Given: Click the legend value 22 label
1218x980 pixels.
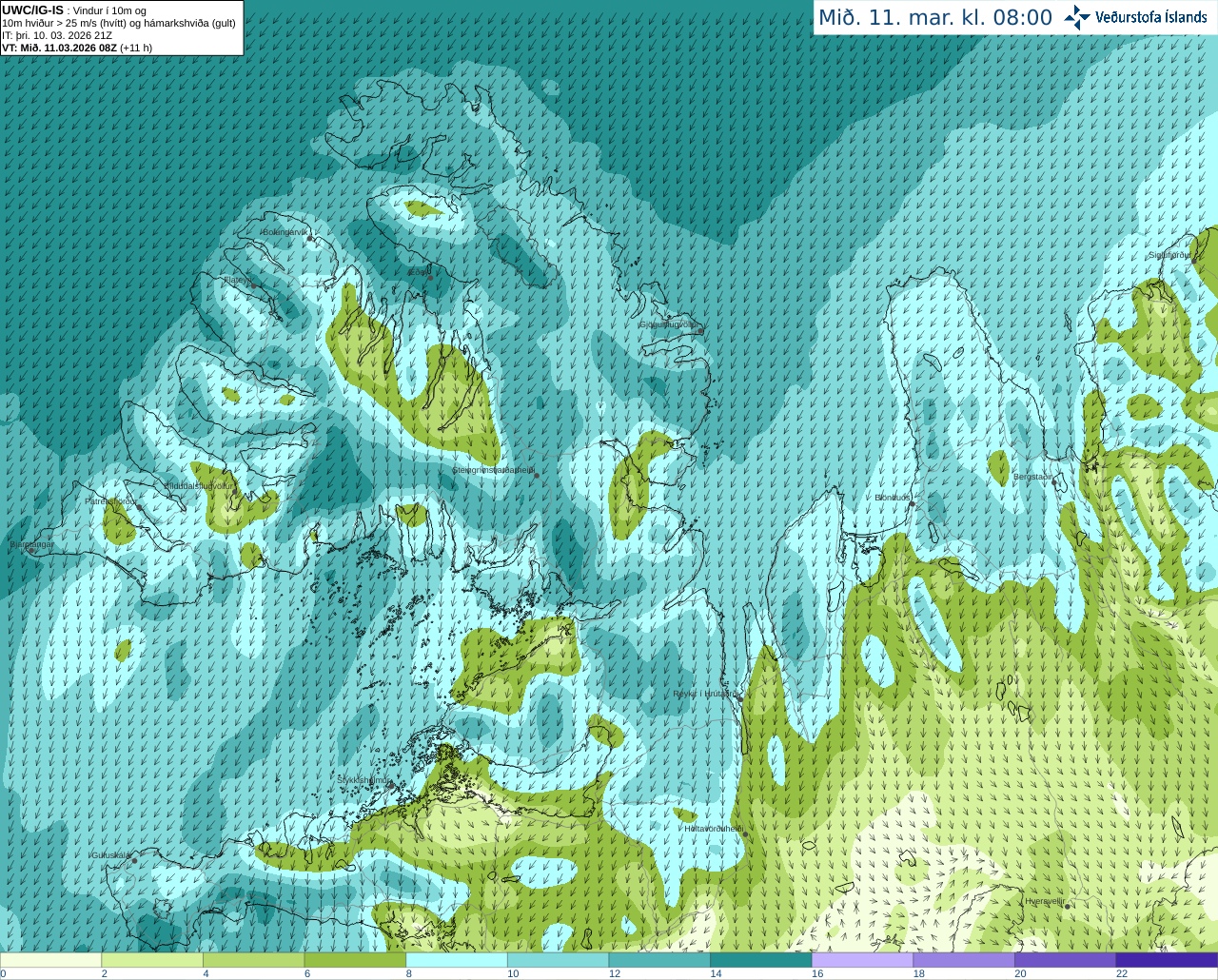Looking at the screenshot, I should click(1122, 973).
